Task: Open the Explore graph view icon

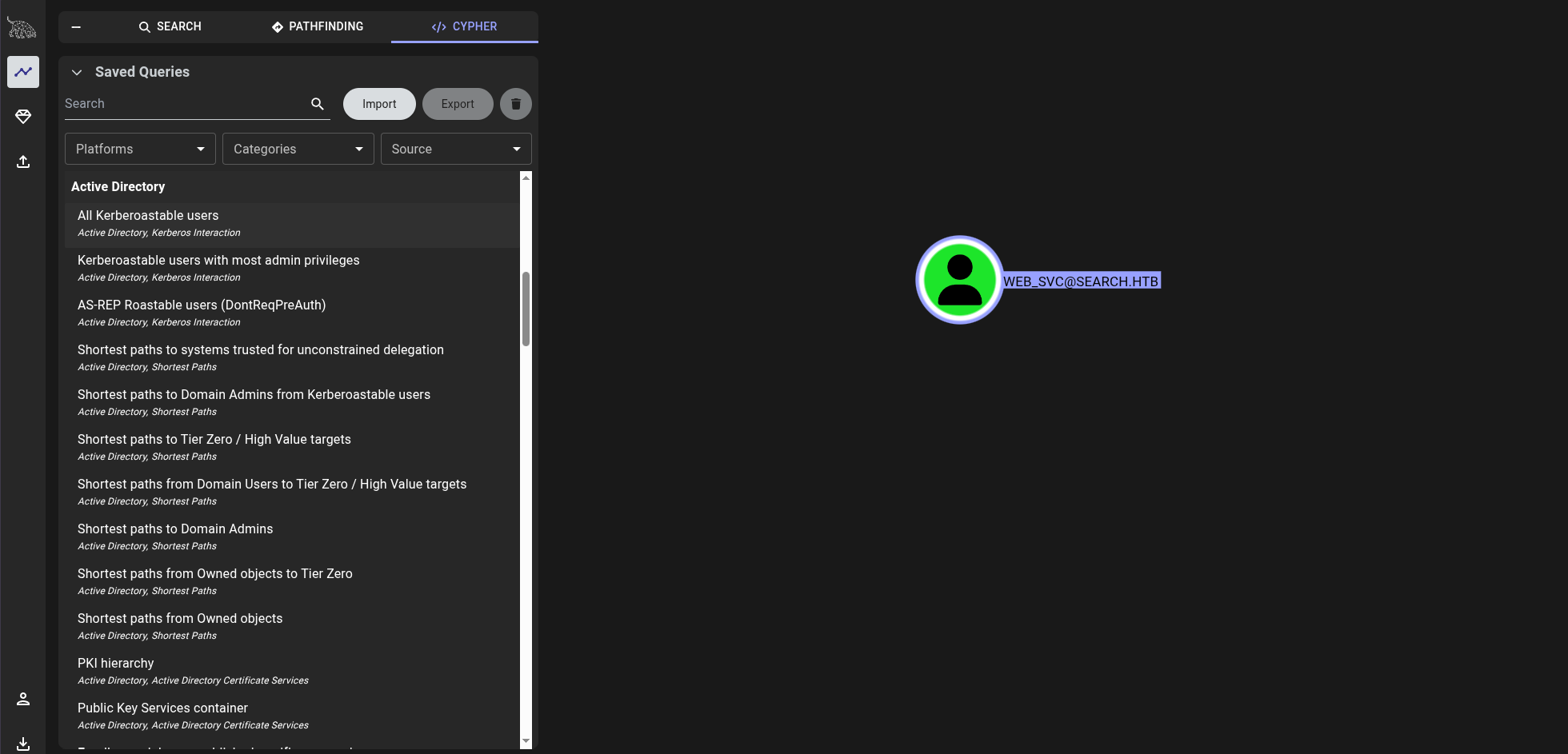Action: (x=23, y=72)
